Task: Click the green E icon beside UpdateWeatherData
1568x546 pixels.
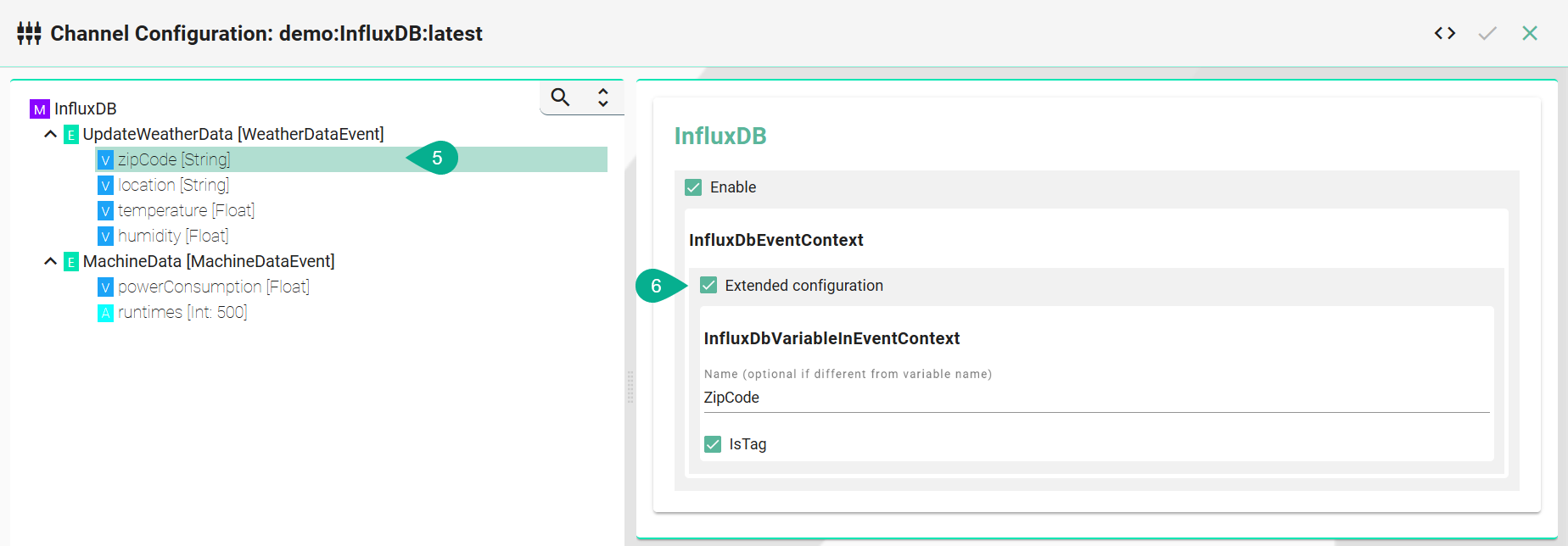Action: [x=71, y=135]
